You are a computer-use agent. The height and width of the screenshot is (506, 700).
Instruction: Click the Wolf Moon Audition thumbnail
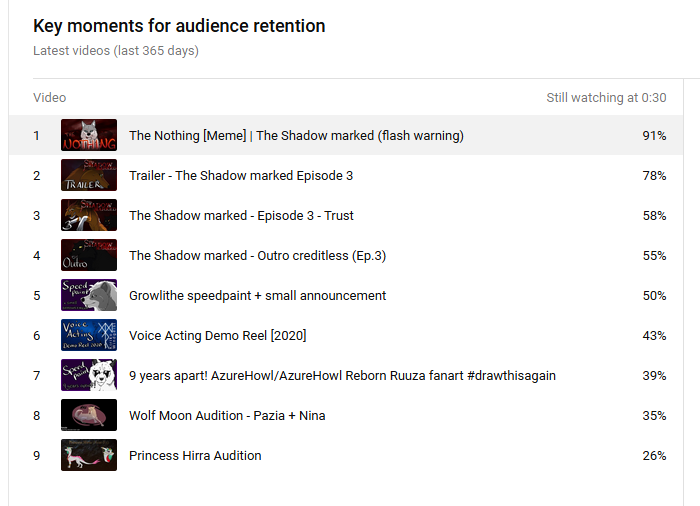[89, 415]
